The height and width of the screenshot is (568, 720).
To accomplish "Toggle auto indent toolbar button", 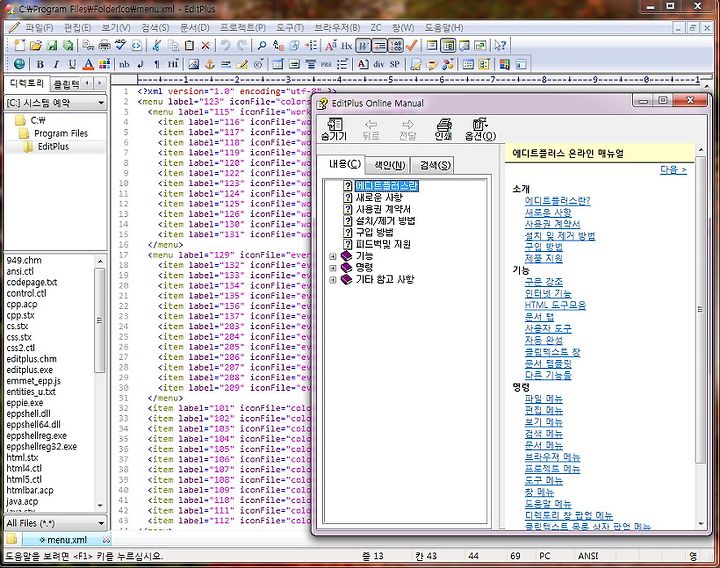I will [379, 45].
